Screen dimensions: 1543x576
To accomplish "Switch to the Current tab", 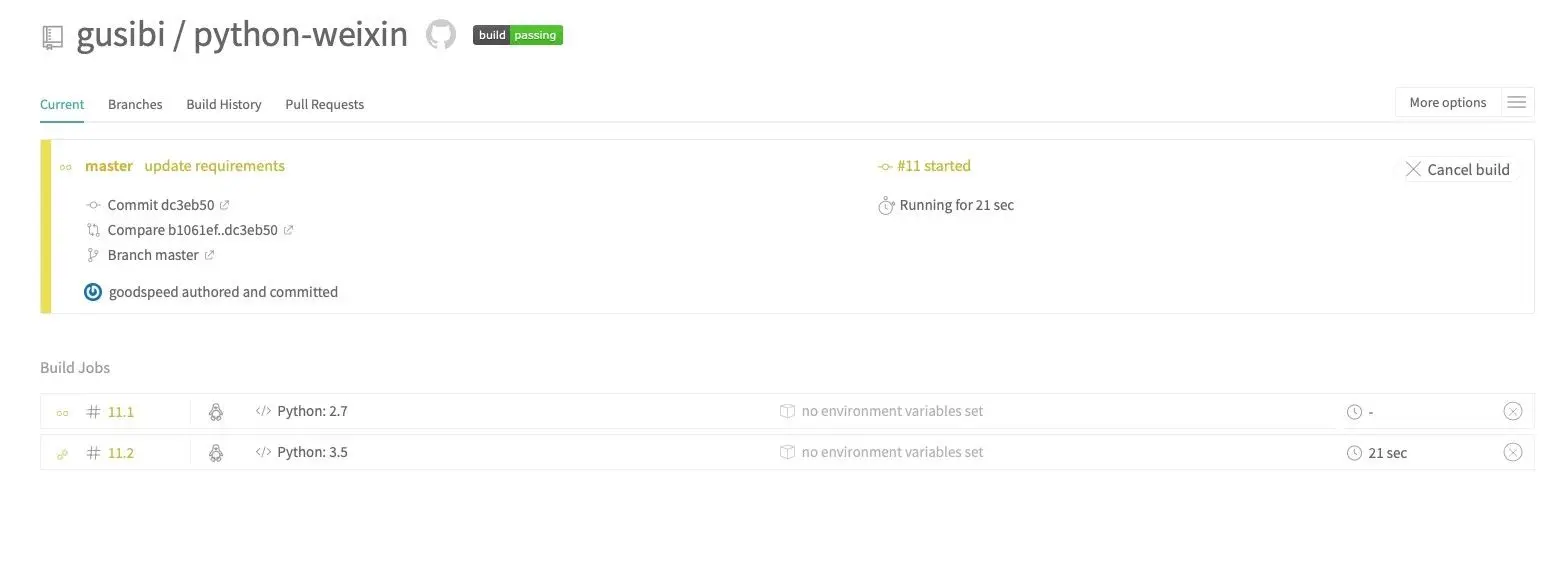I will tap(62, 104).
